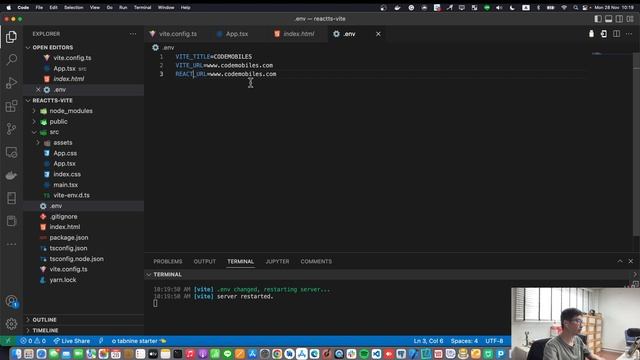Screen dimensions: 640x360
Task: Open the Problems panel tab
Action: [168, 261]
